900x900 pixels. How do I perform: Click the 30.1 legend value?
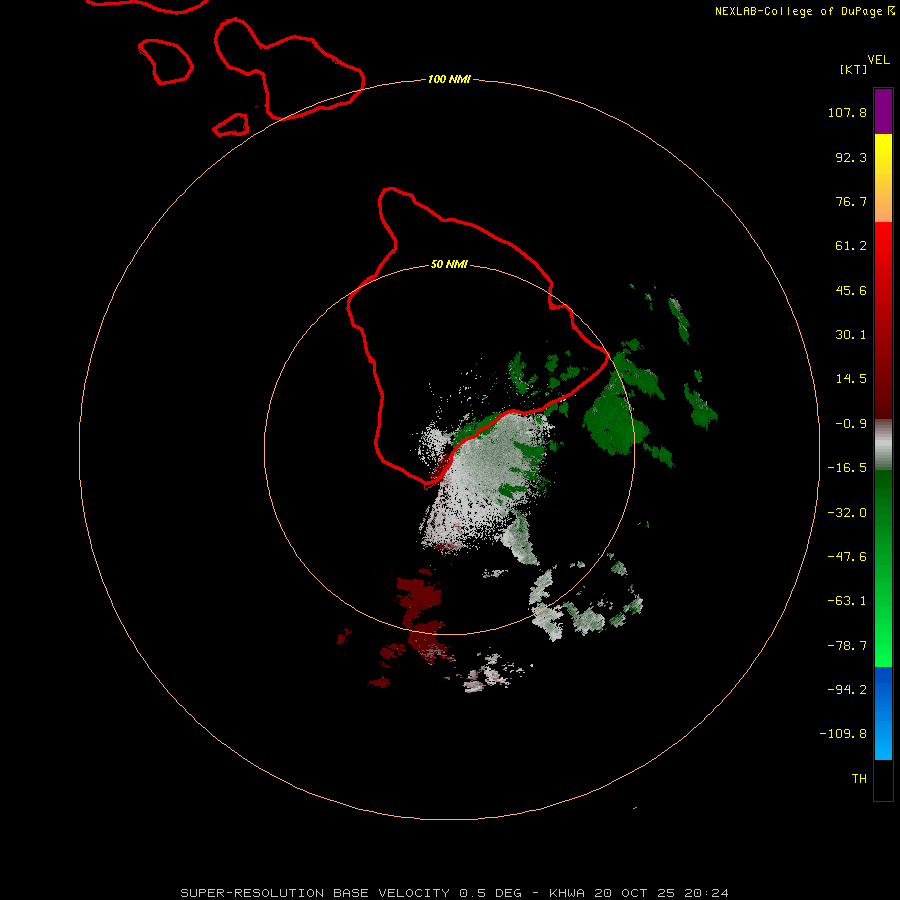pos(851,335)
